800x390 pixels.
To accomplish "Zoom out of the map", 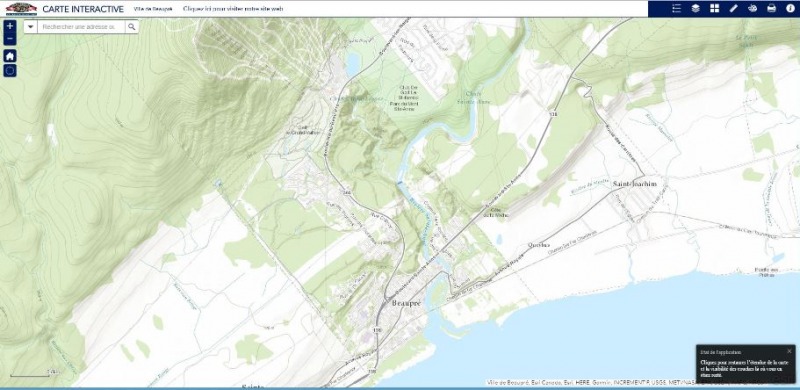I will tap(10, 39).
